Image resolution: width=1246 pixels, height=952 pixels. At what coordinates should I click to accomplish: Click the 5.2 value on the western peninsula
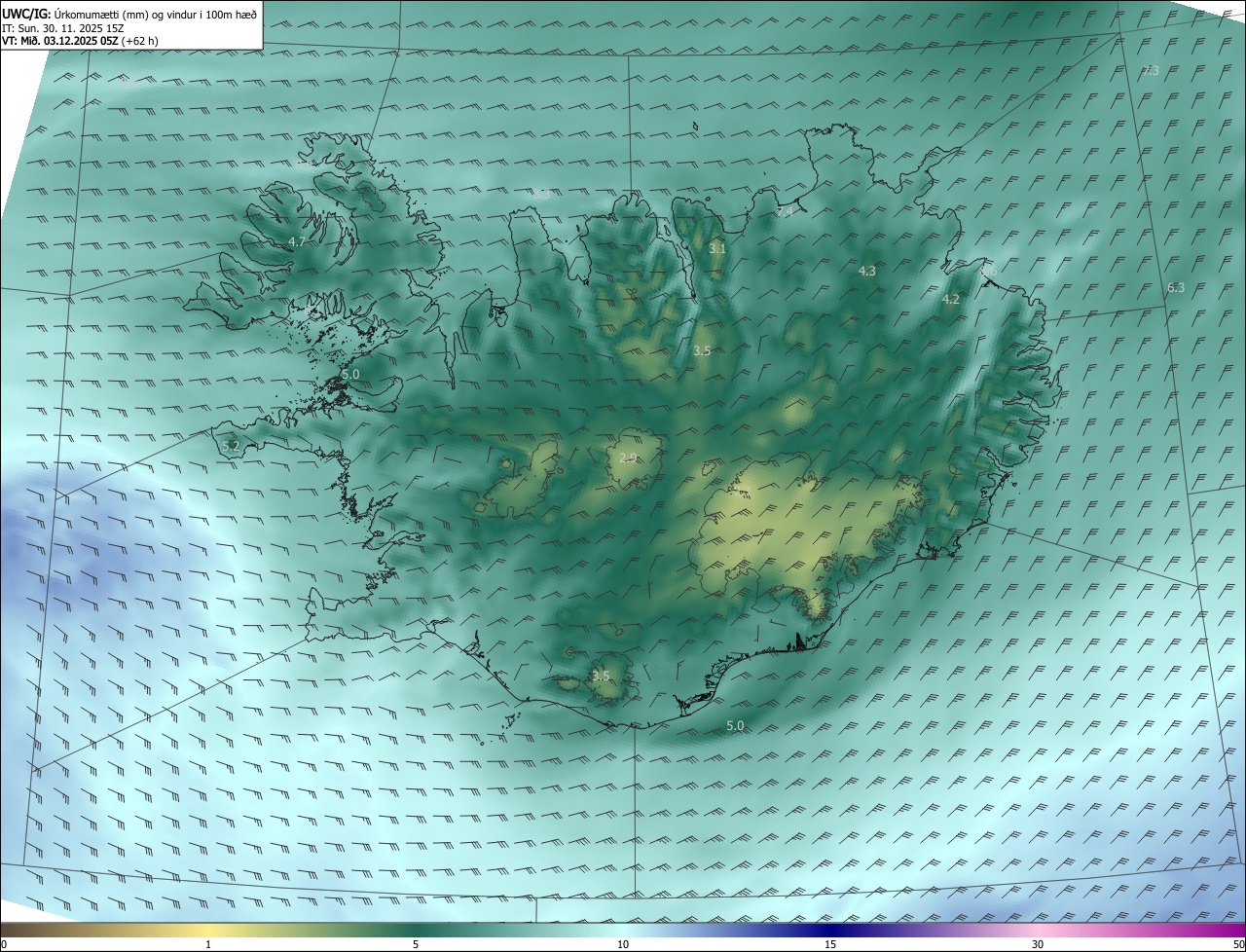point(231,446)
